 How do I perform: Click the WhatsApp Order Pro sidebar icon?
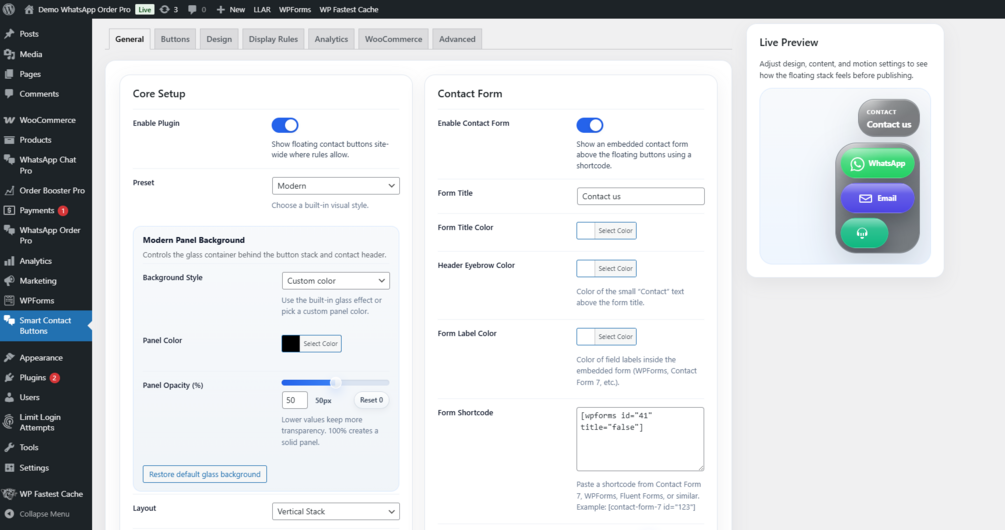9,230
